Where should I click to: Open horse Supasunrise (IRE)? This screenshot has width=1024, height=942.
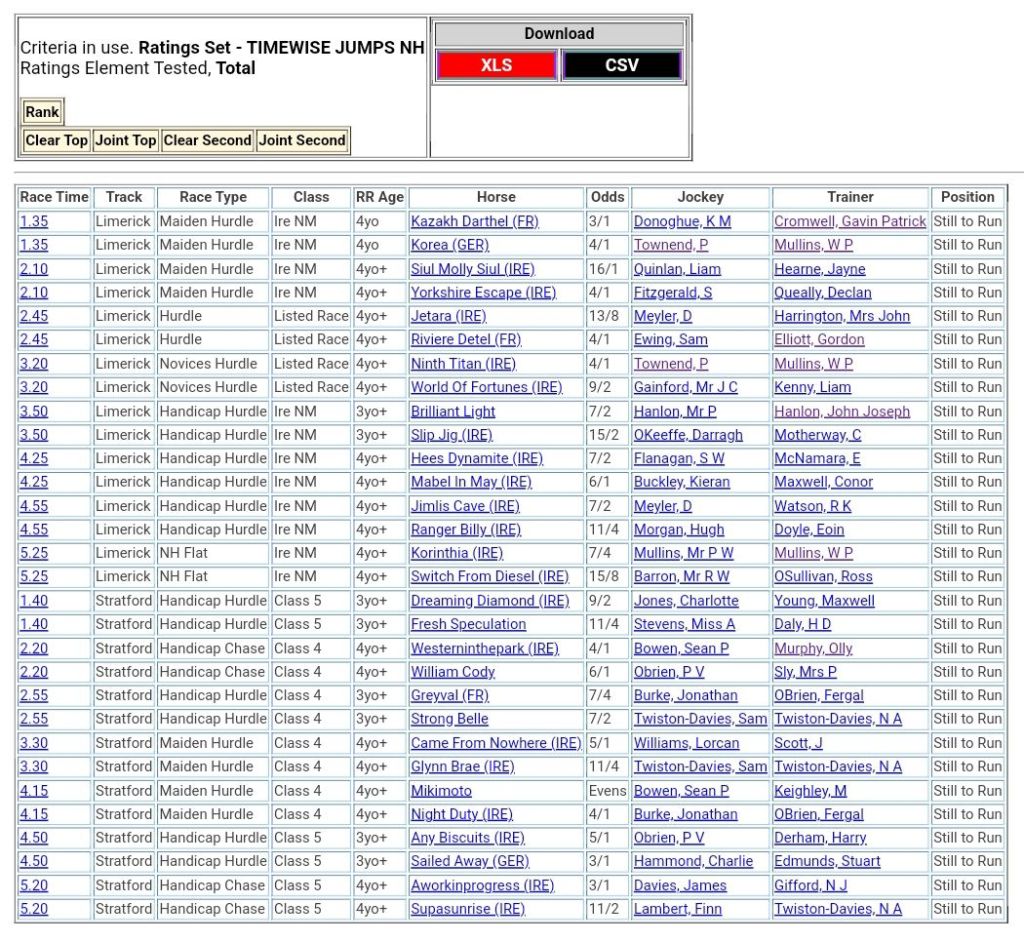click(x=467, y=909)
